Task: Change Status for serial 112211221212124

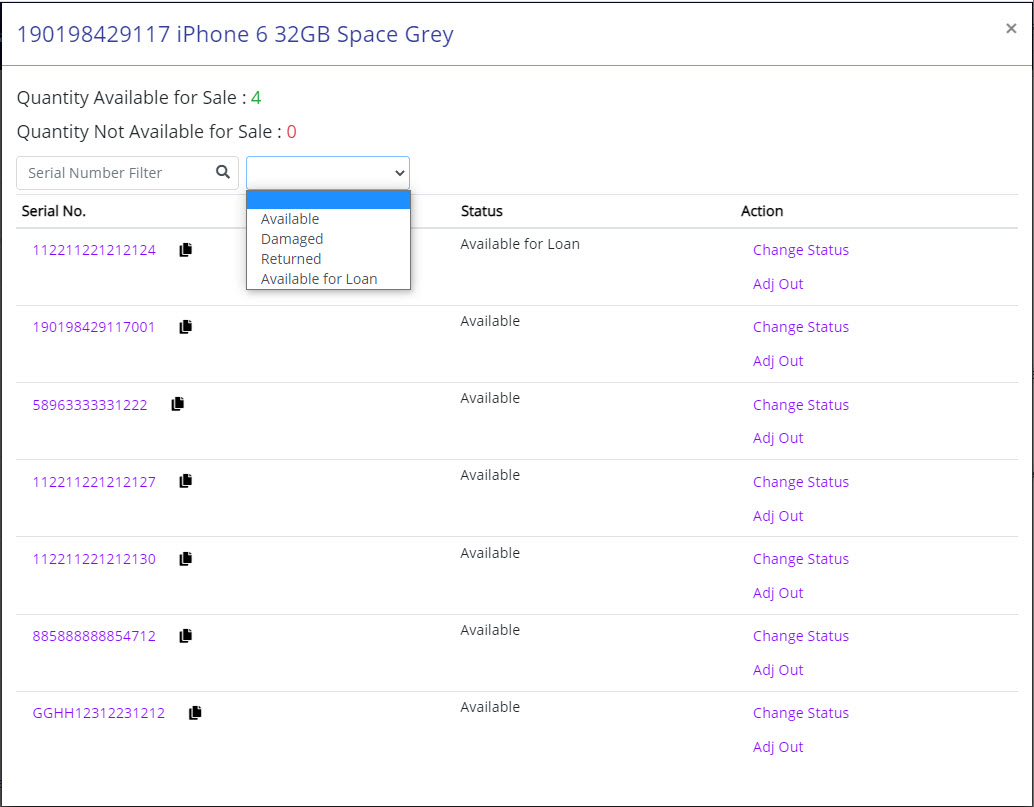Action: [x=801, y=250]
